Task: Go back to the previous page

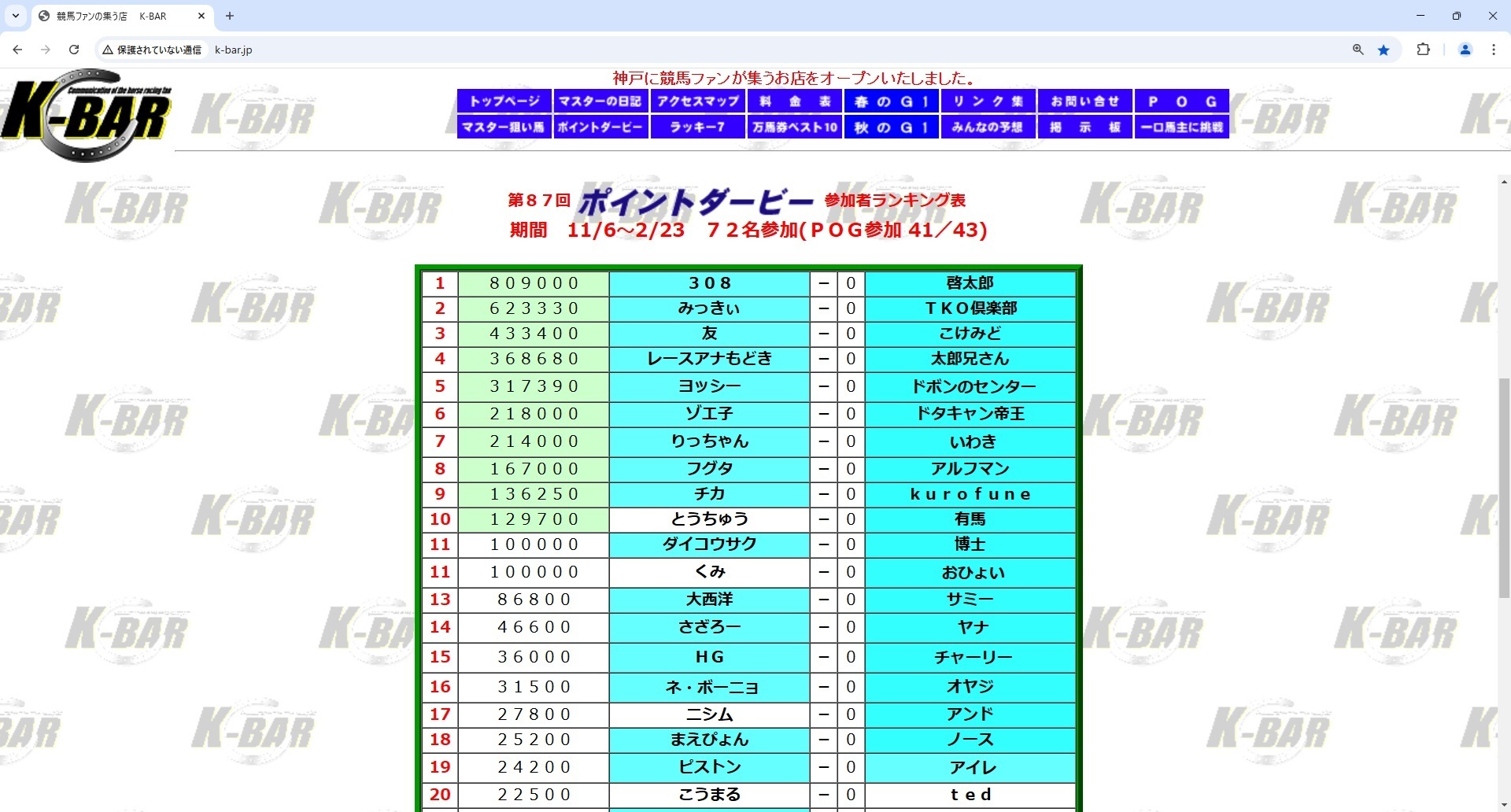Action: tap(17, 50)
